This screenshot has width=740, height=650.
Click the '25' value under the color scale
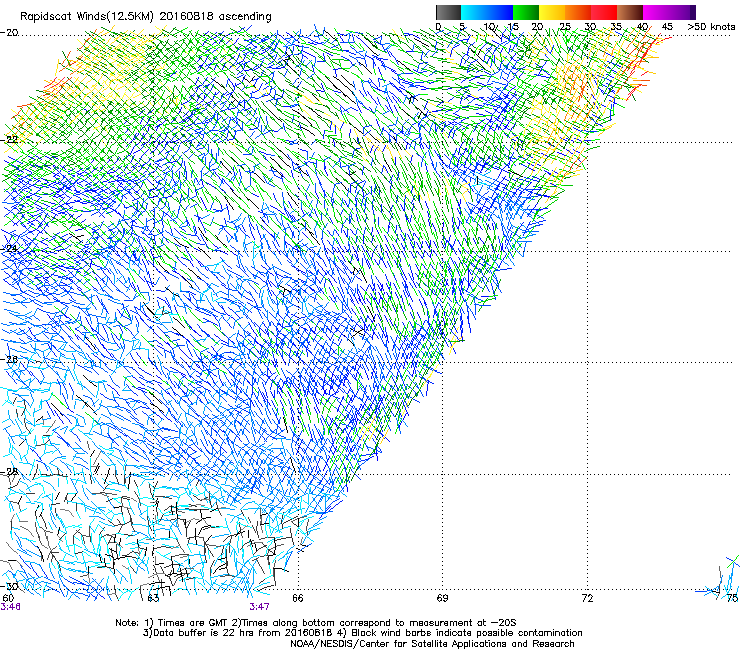[x=565, y=27]
